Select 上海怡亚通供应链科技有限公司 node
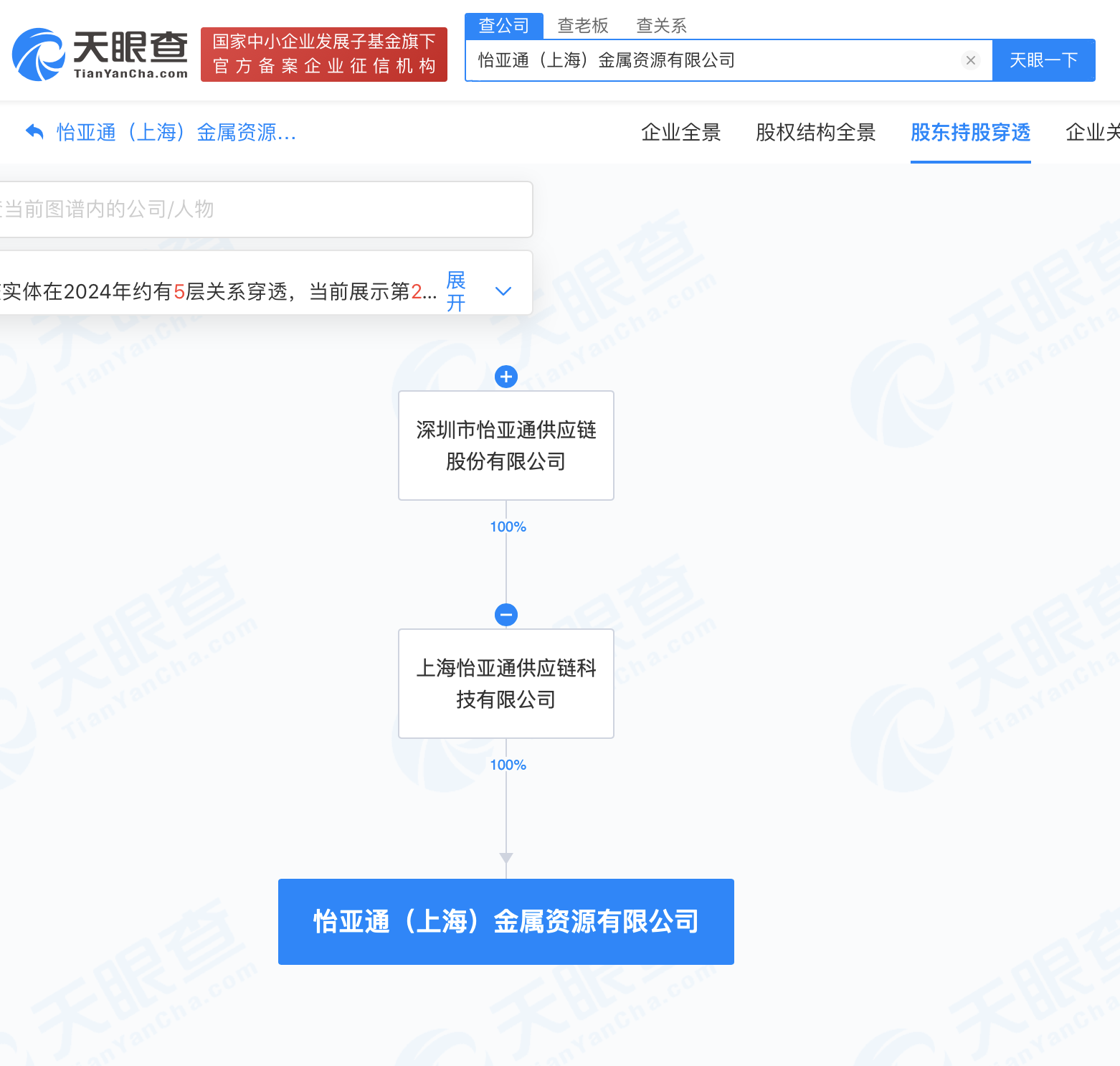Viewport: 1120px width, 1066px height. point(506,684)
